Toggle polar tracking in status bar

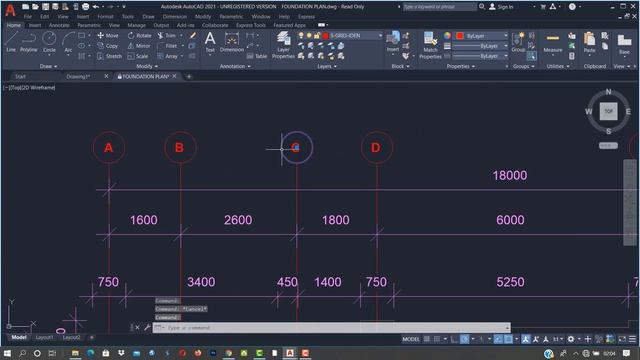(464, 339)
